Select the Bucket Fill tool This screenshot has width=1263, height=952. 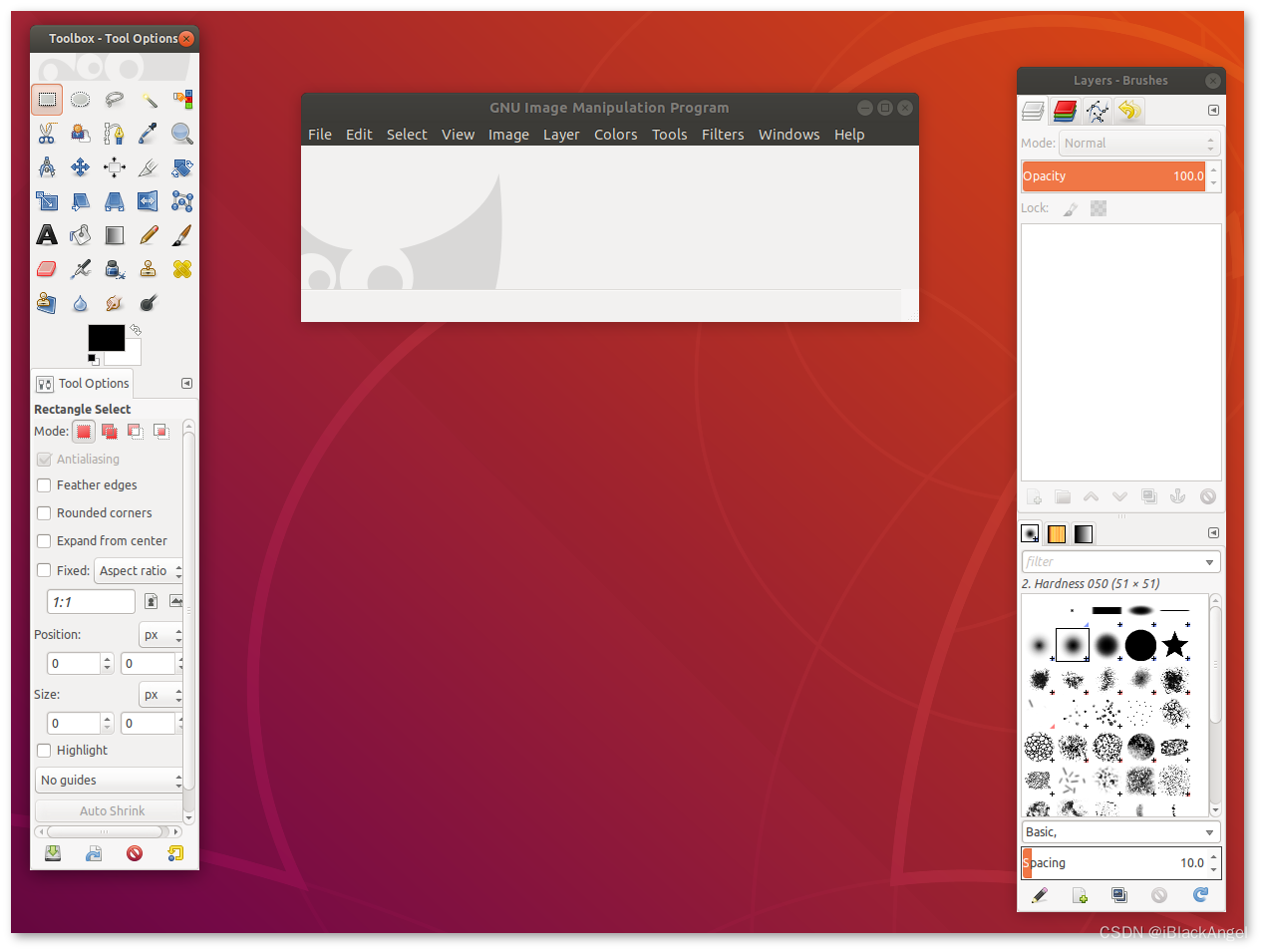click(81, 235)
